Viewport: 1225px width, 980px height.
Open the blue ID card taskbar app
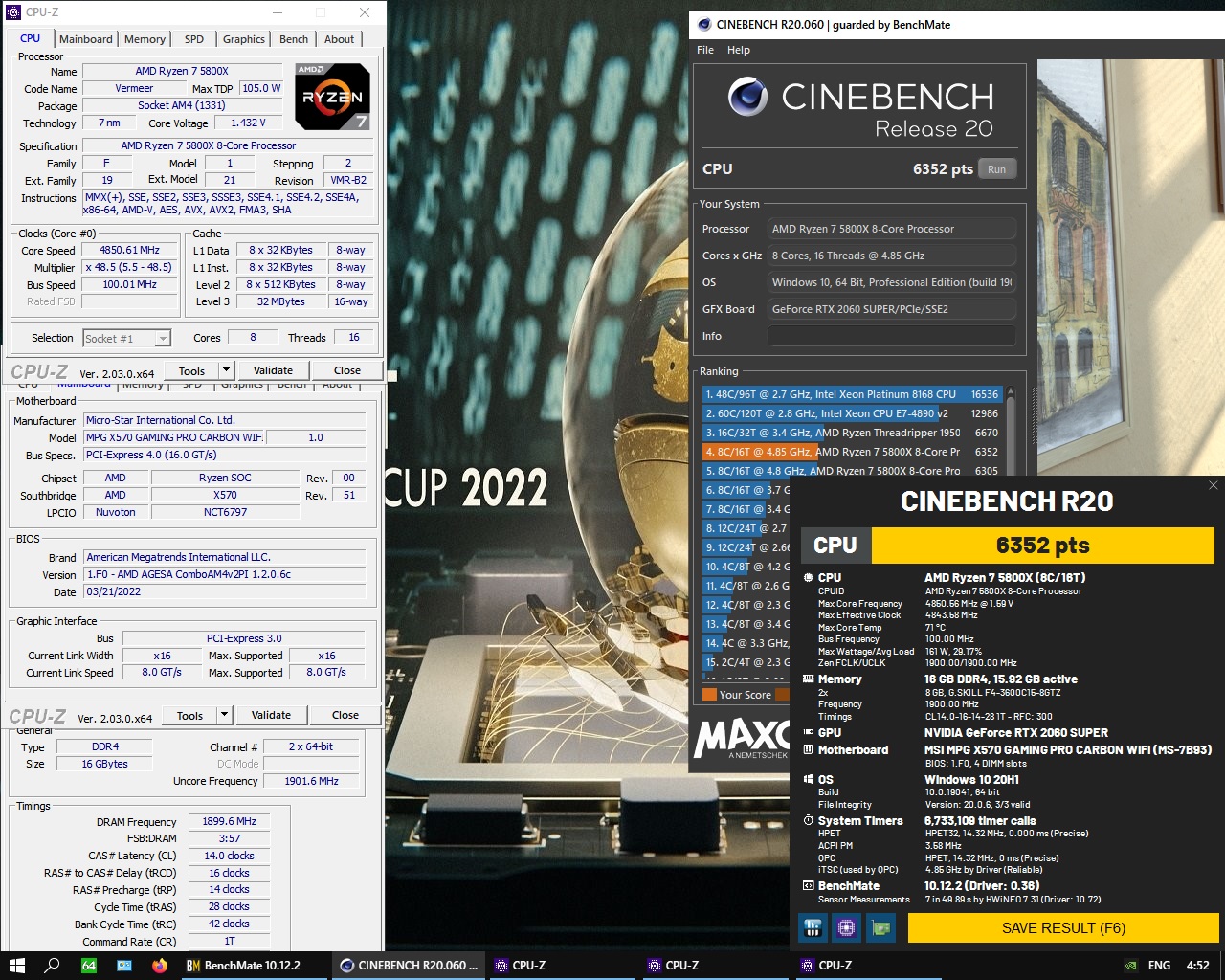tap(123, 965)
